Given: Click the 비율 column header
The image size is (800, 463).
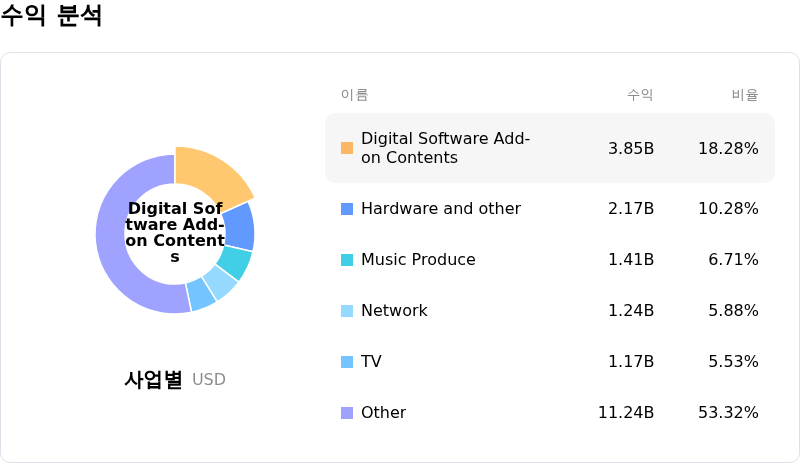Looking at the screenshot, I should click(745, 95).
